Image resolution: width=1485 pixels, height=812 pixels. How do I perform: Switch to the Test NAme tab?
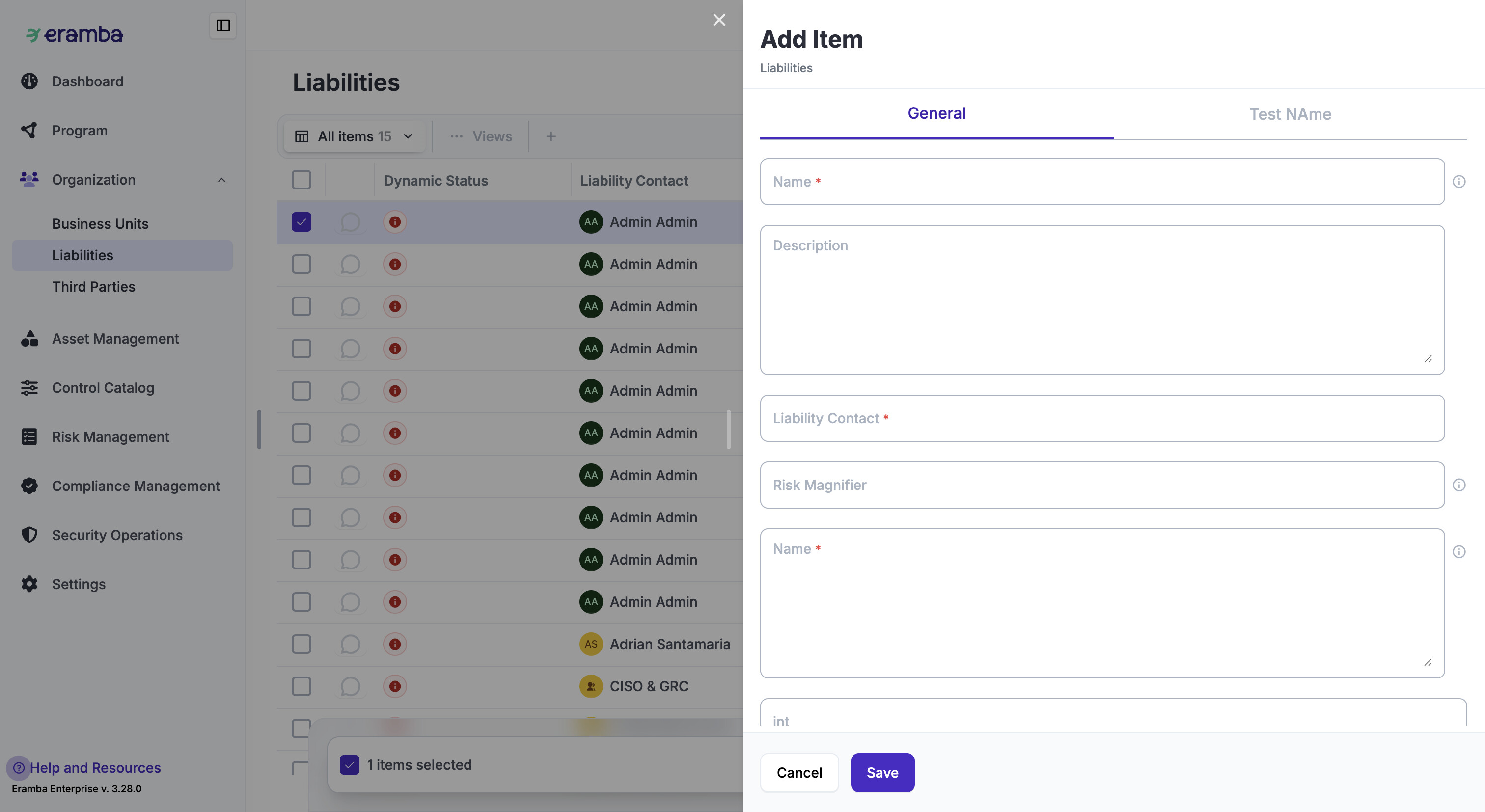coord(1290,114)
